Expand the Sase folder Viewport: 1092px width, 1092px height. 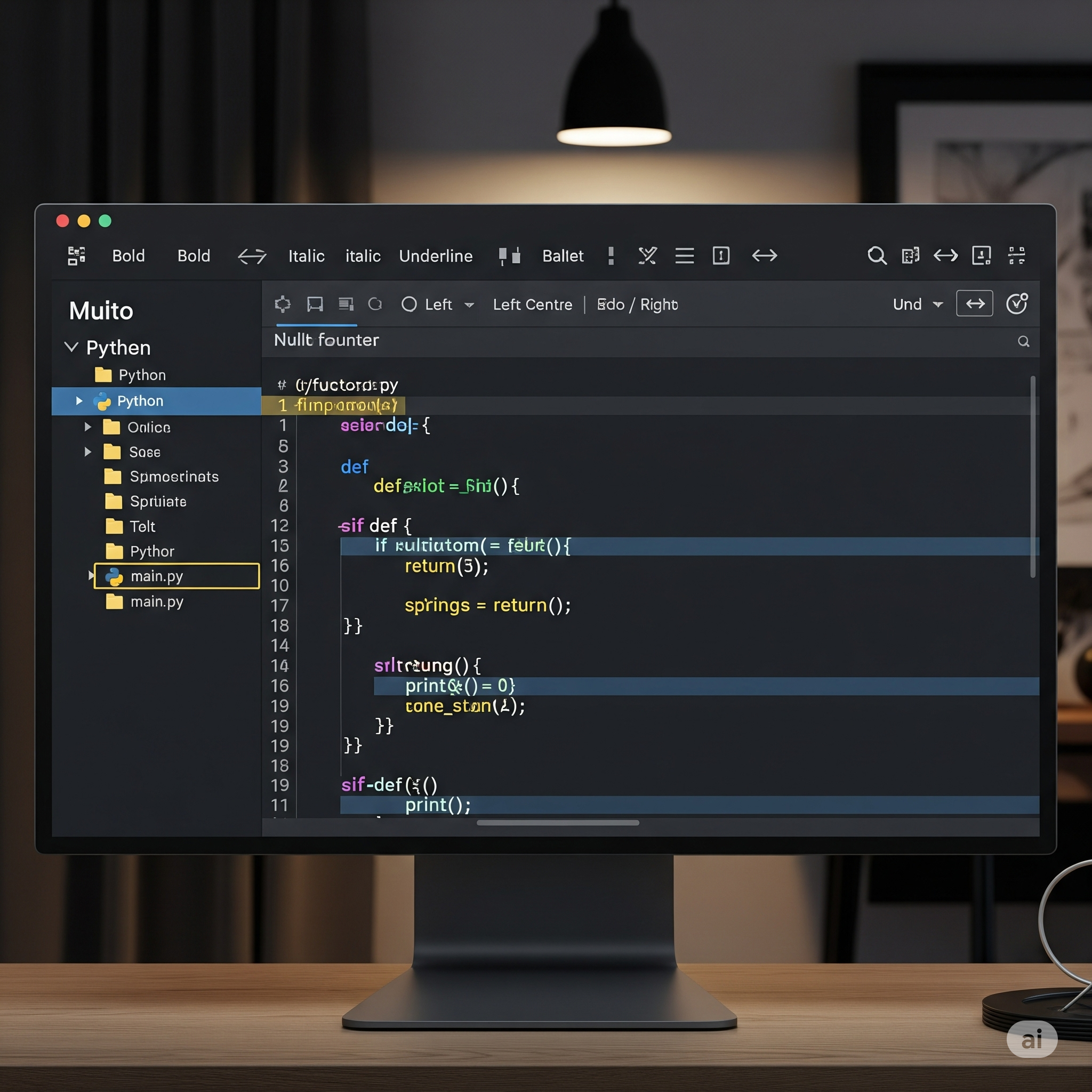pos(87,452)
